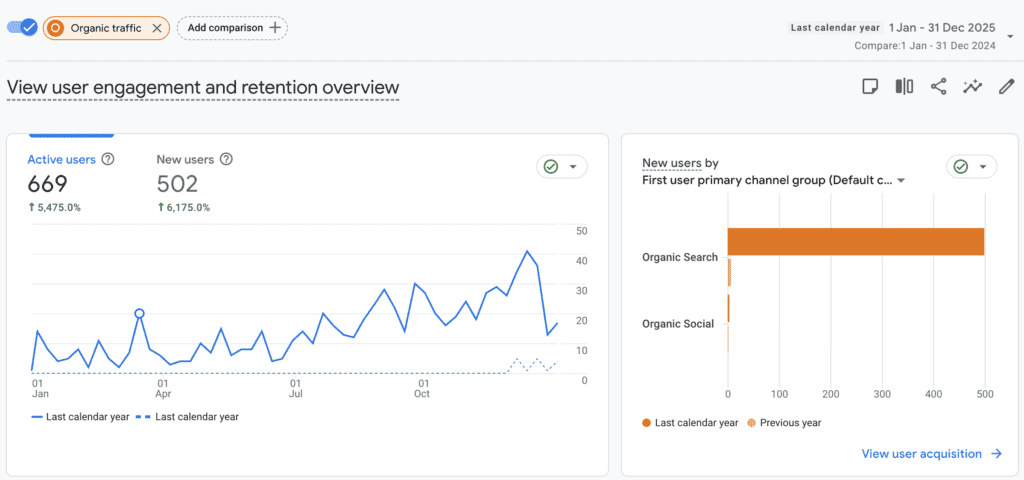Click the green check status on New users card
Image resolution: width=1024 pixels, height=480 pixels.
tap(961, 167)
